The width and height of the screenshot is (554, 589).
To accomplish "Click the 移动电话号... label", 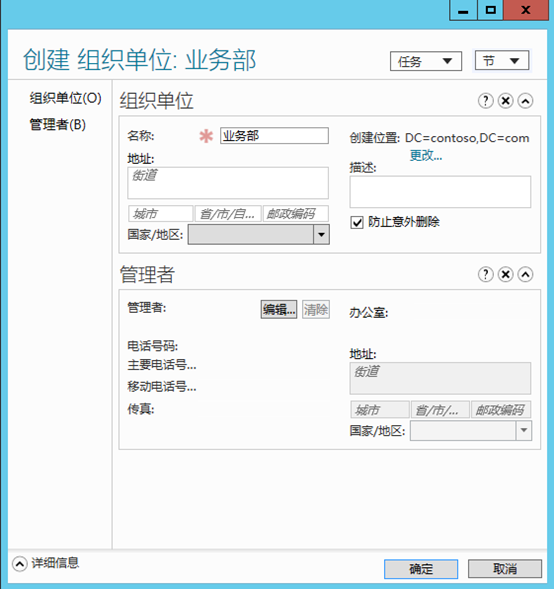I will (x=162, y=386).
